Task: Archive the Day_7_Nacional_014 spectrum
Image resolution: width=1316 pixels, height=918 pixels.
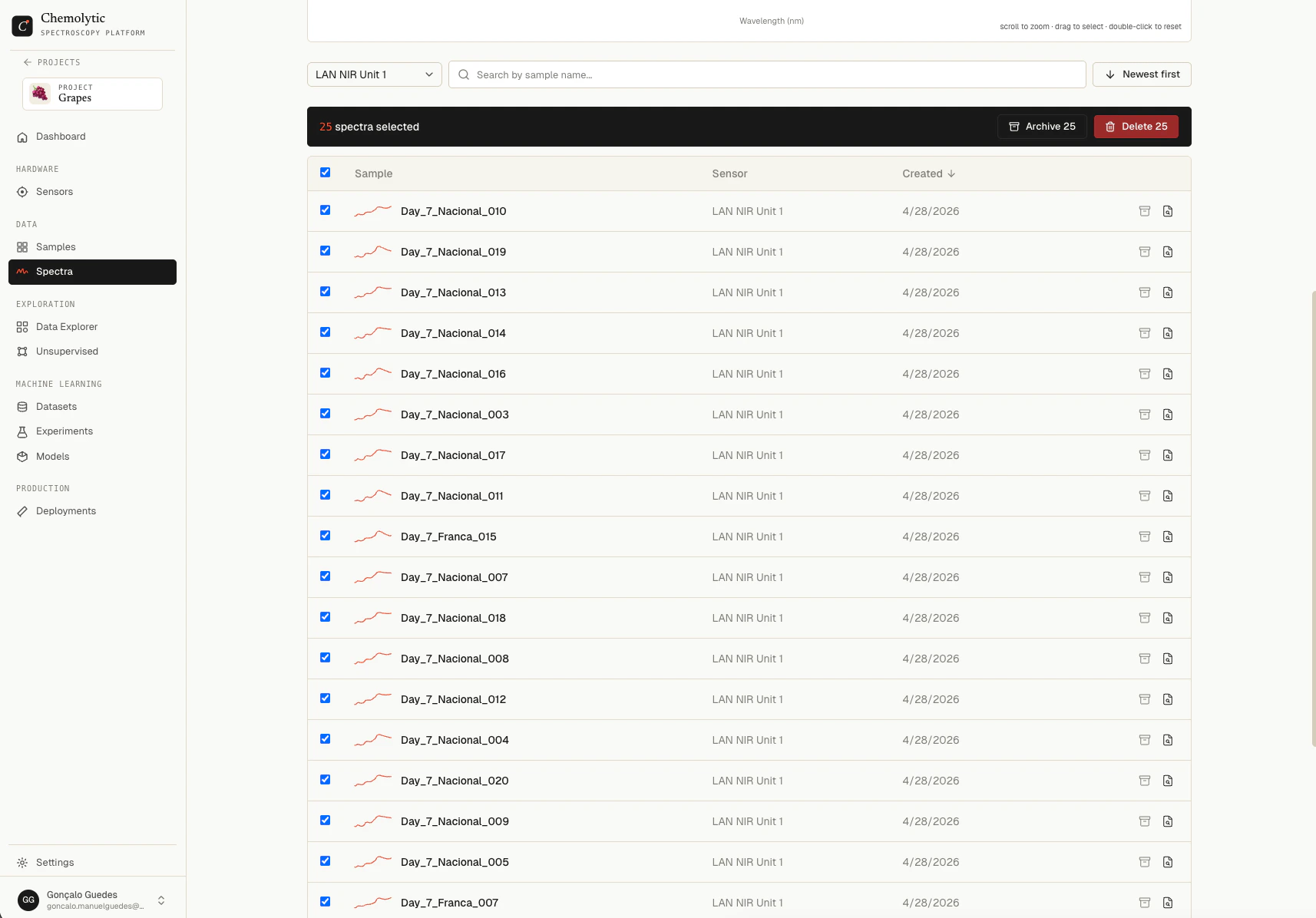Action: [x=1144, y=333]
